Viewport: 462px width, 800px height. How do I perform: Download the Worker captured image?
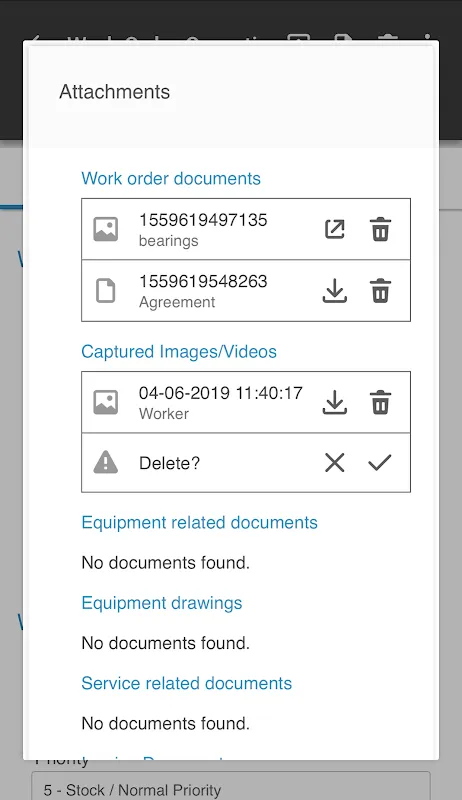click(335, 403)
